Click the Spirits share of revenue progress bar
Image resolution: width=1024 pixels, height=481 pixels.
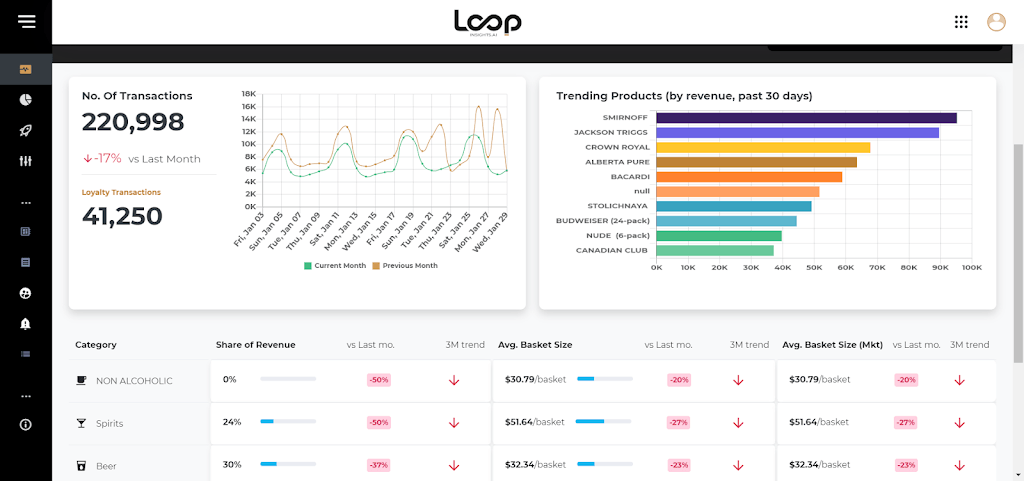[288, 422]
